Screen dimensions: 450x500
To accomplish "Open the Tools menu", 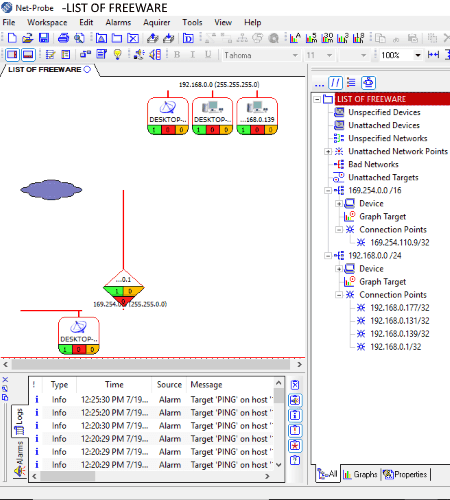I will coord(192,22).
